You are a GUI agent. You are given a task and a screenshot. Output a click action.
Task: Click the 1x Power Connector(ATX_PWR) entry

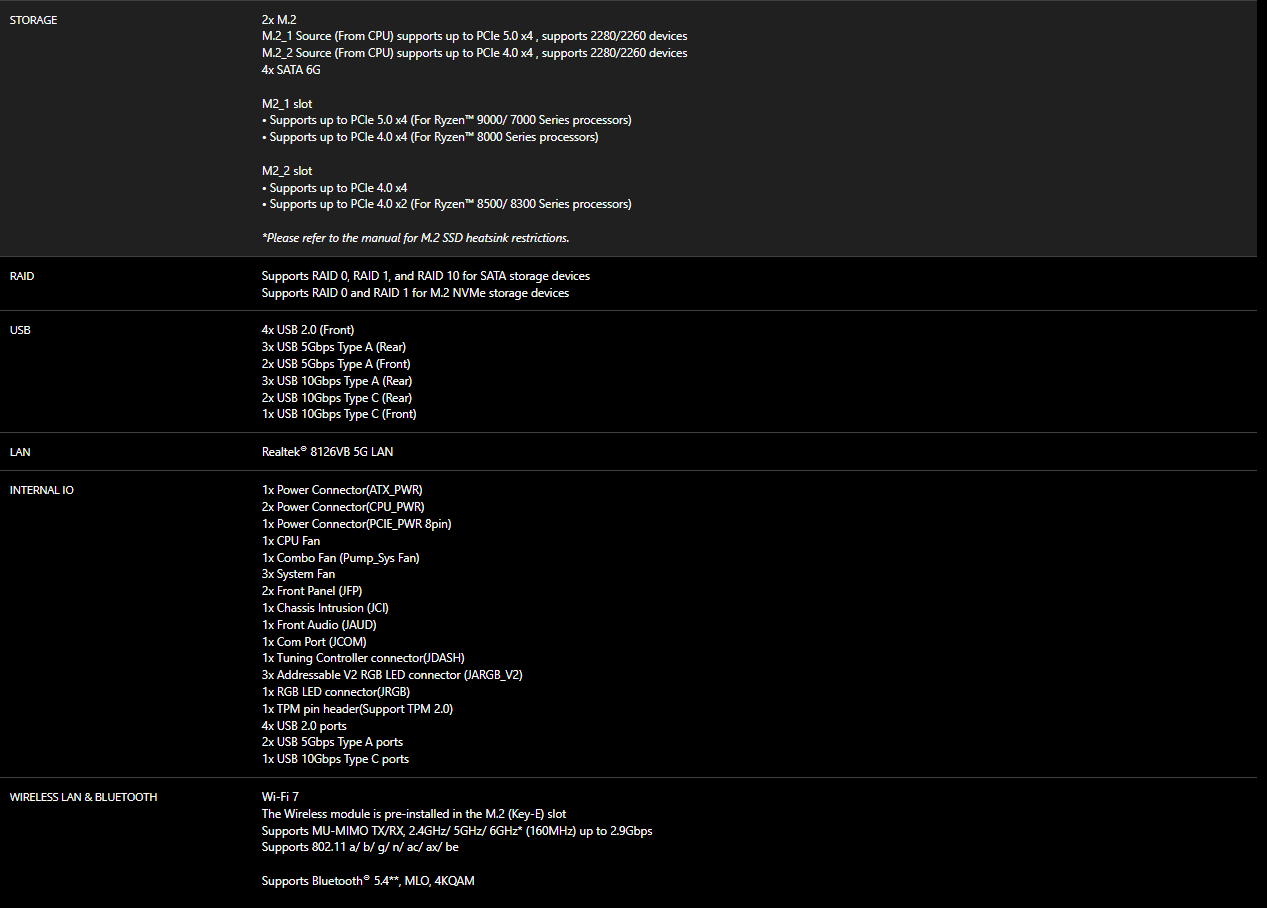pos(340,490)
